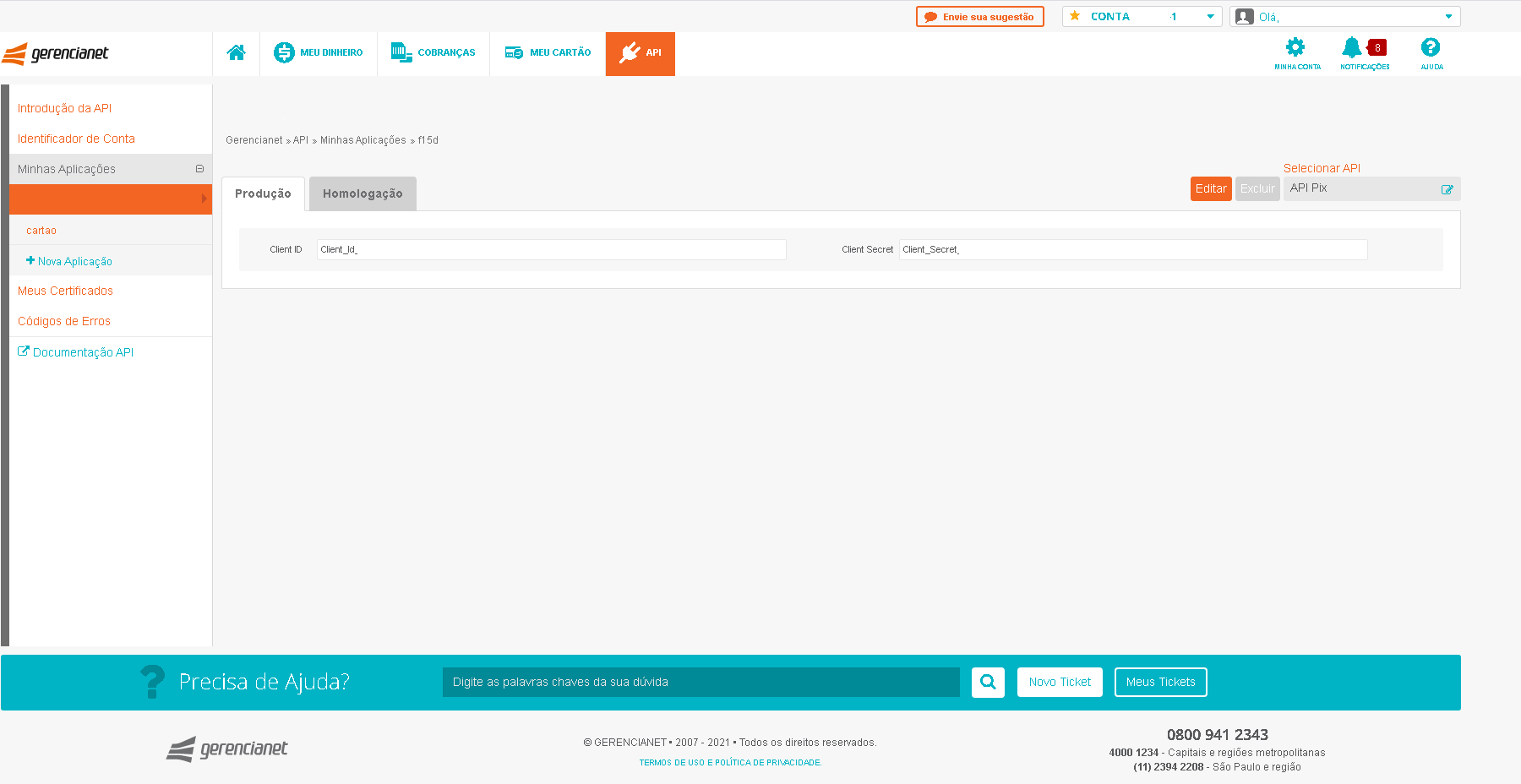Image resolution: width=1521 pixels, height=784 pixels.
Task: Click the red notification count badge
Action: 1377,48
